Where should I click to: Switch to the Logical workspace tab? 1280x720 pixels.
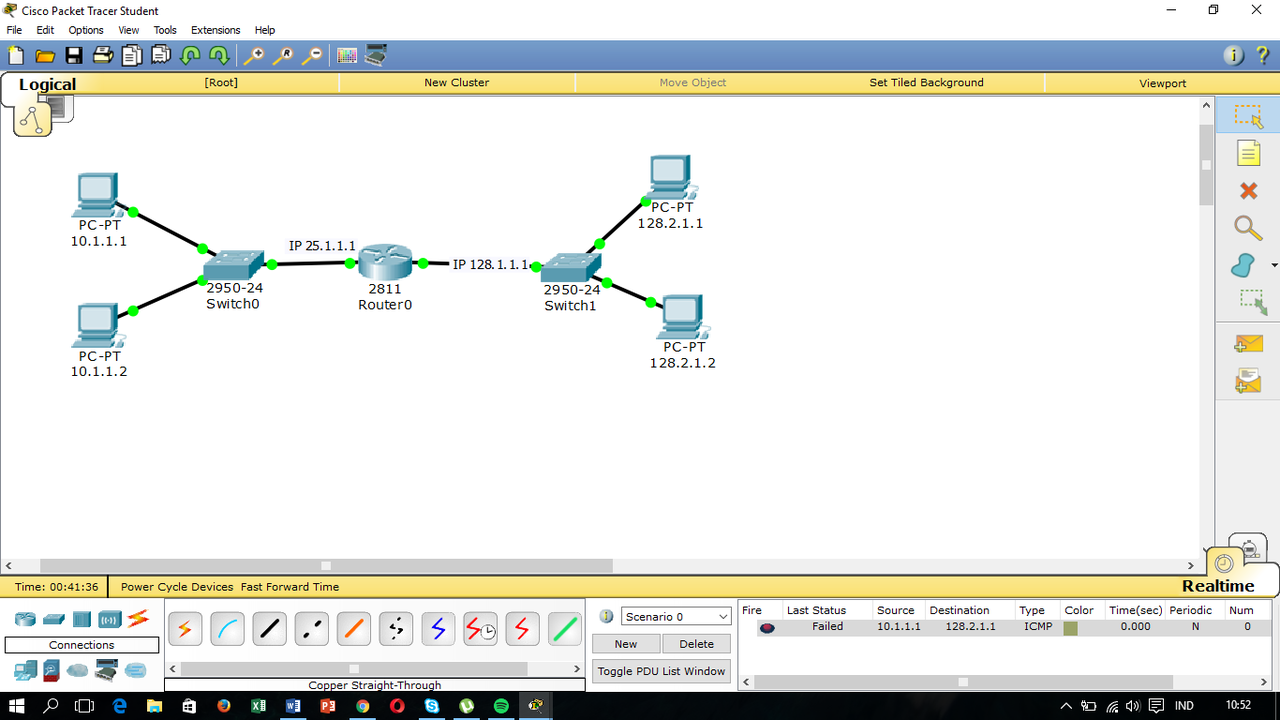[x=47, y=85]
